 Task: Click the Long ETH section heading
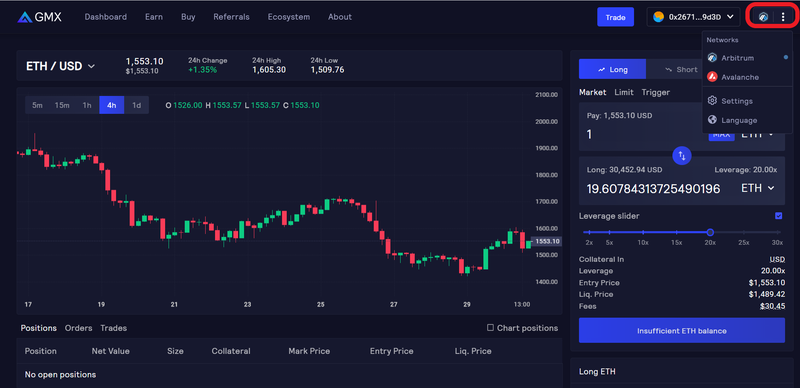point(597,372)
